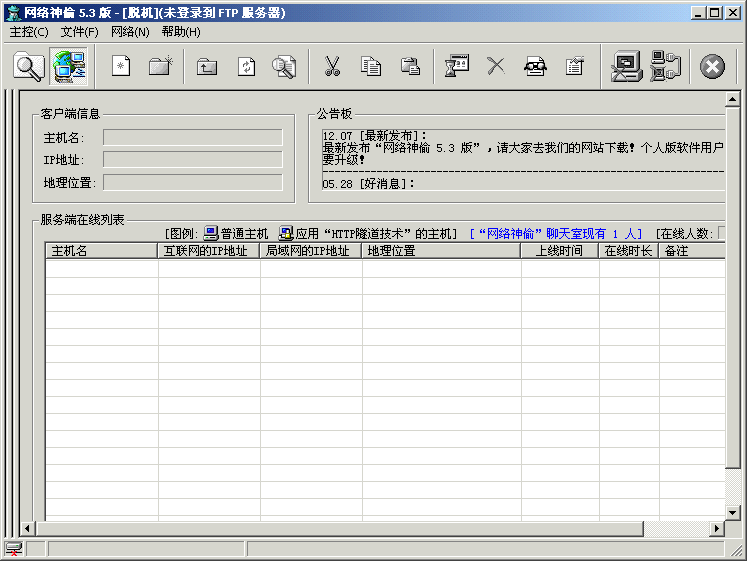Viewport: 747px width, 561px height.
Task: Sort list by 主机名 column header
Action: (101, 251)
